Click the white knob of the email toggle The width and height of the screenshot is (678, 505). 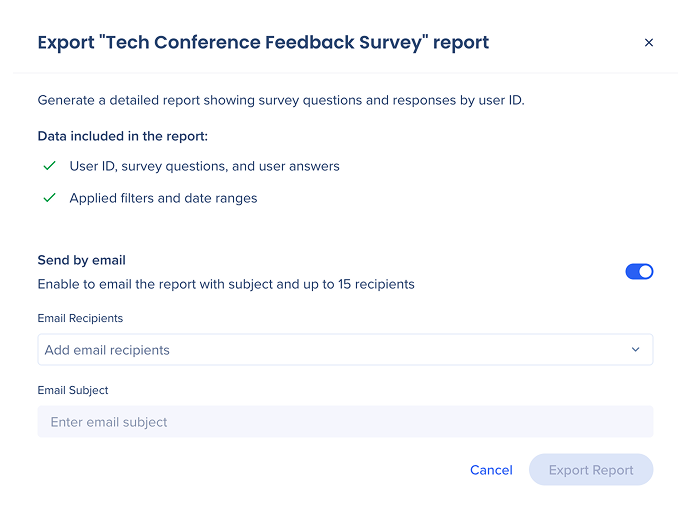(x=645, y=272)
